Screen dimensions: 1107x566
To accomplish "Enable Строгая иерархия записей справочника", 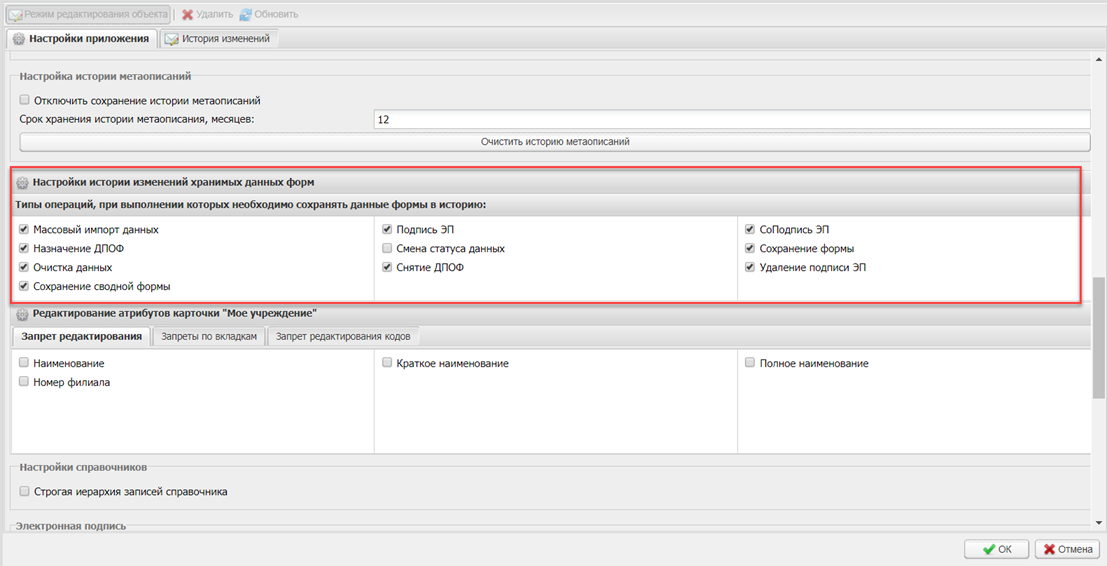I will tap(24, 492).
